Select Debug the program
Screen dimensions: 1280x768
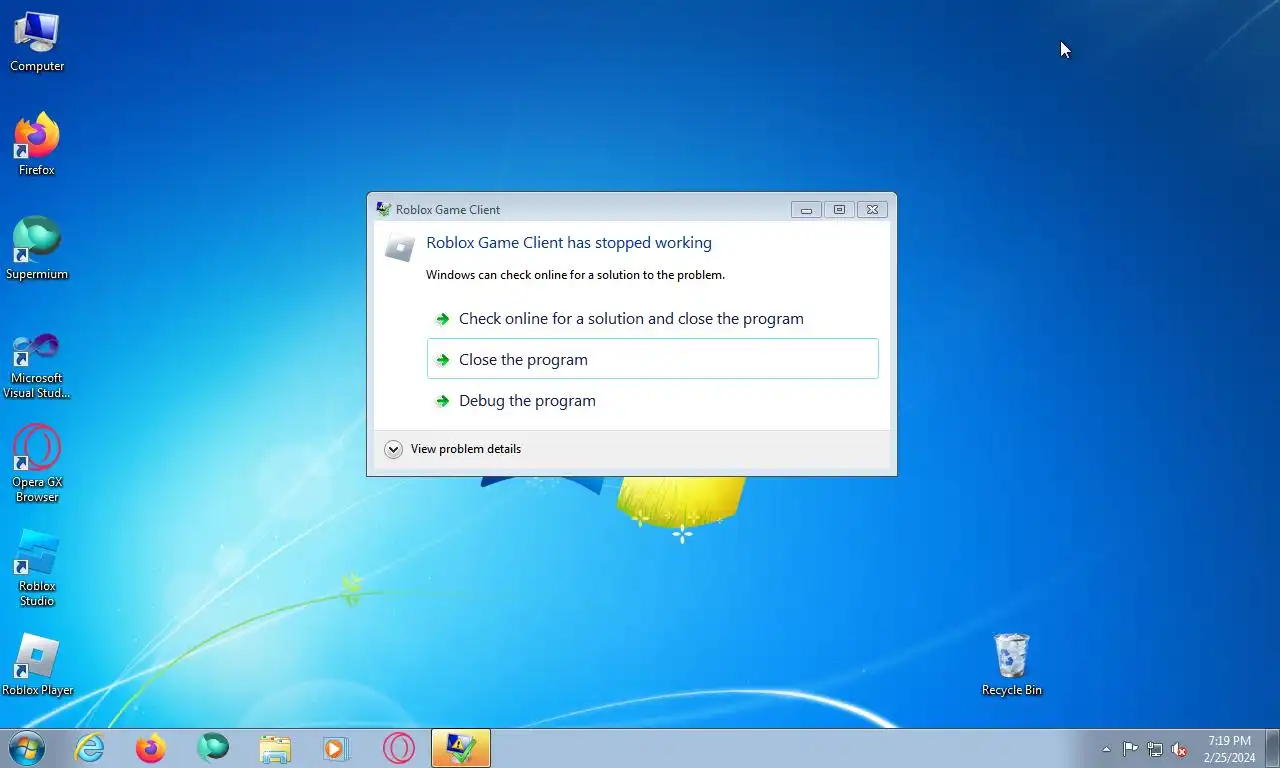click(653, 400)
